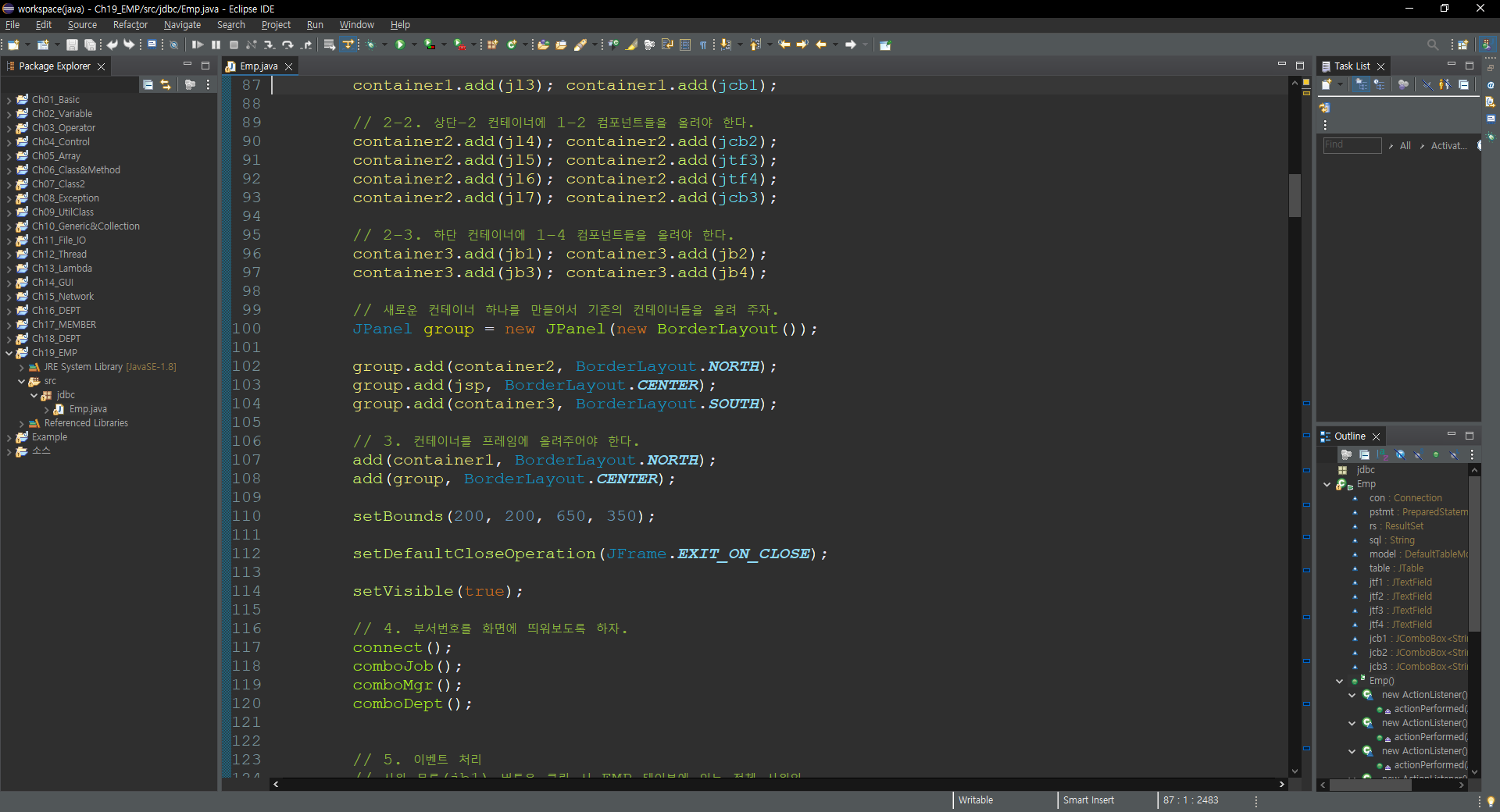The image size is (1500, 812).
Task: Click the Terminate (stop) debug icon
Action: tap(234, 45)
